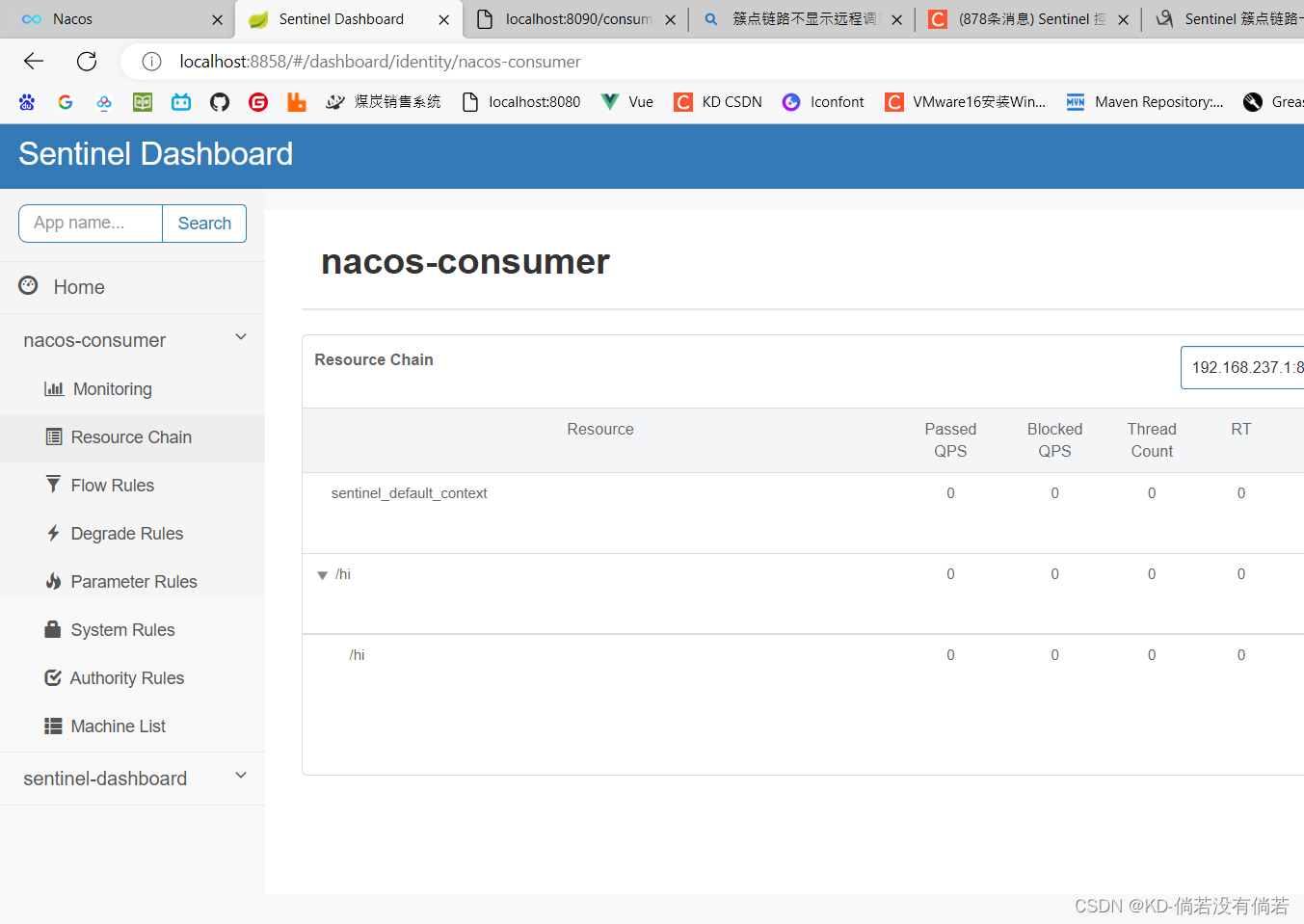The height and width of the screenshot is (924, 1304).
Task: Click the nacos-consumer chevron arrow
Action: tap(241, 337)
